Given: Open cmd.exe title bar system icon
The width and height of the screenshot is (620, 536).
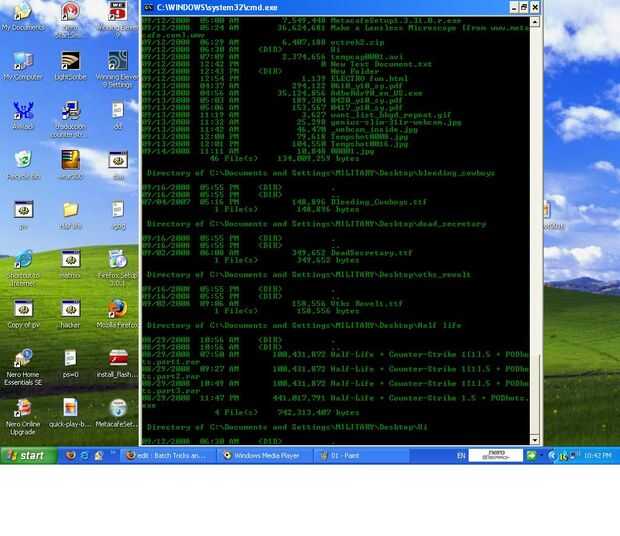Looking at the screenshot, I should 148,8.
